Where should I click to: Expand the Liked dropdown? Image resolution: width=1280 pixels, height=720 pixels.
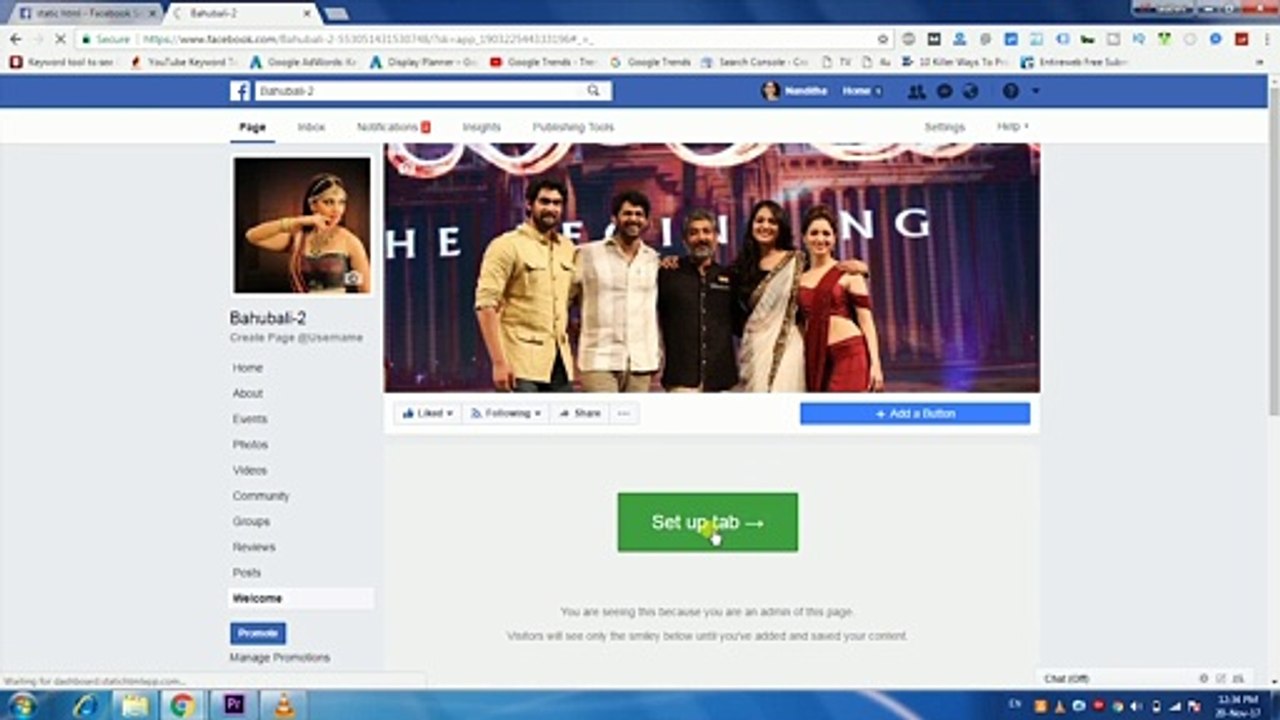click(428, 413)
